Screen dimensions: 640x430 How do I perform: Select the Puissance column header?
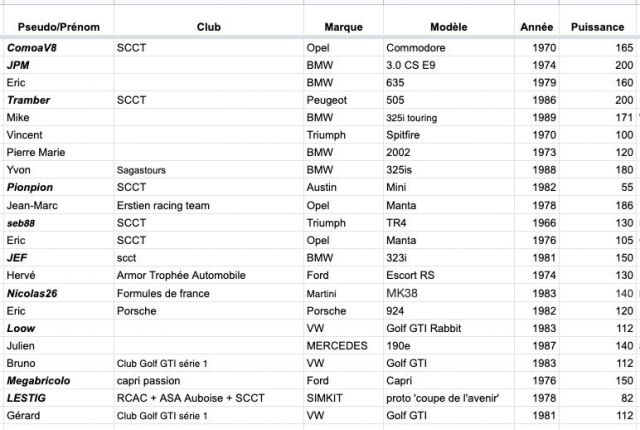pos(597,26)
